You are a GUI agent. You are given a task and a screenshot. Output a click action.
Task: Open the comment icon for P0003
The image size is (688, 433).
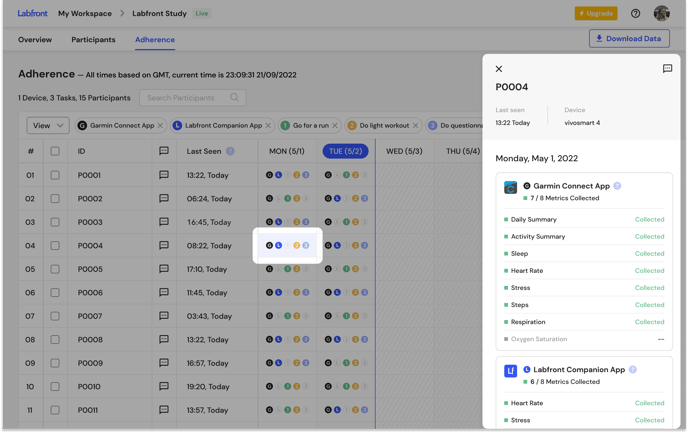164,222
